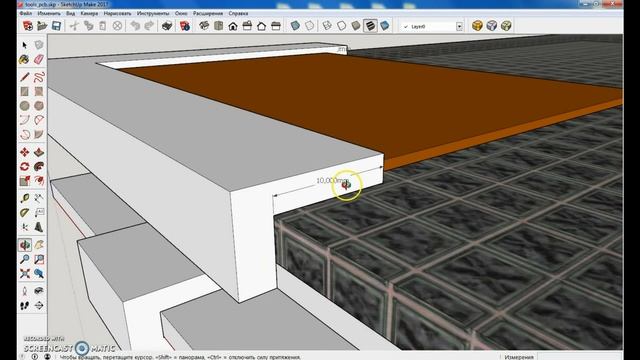Click the Open file toolbar icon
Screen dimensions: 640x360
tap(42, 26)
